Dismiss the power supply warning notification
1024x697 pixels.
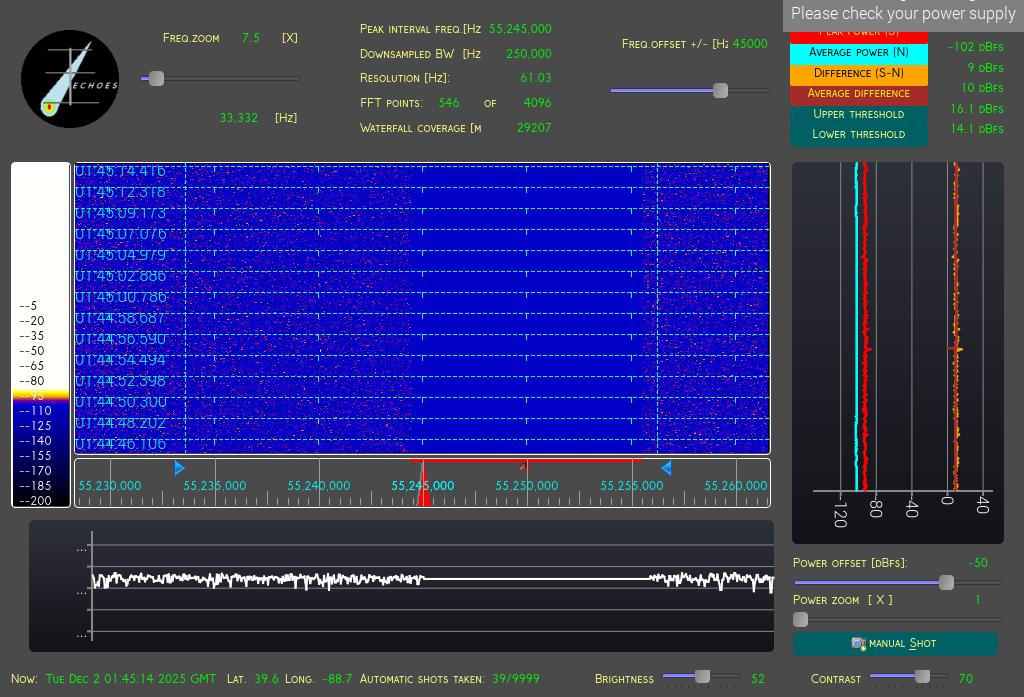click(903, 14)
